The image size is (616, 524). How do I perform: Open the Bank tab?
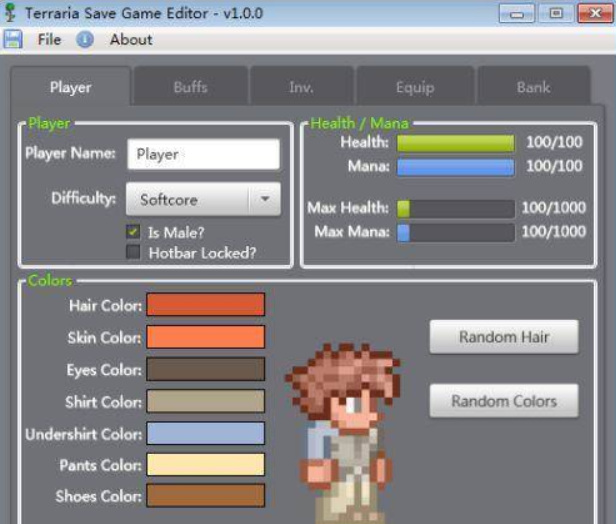pyautogui.click(x=533, y=87)
